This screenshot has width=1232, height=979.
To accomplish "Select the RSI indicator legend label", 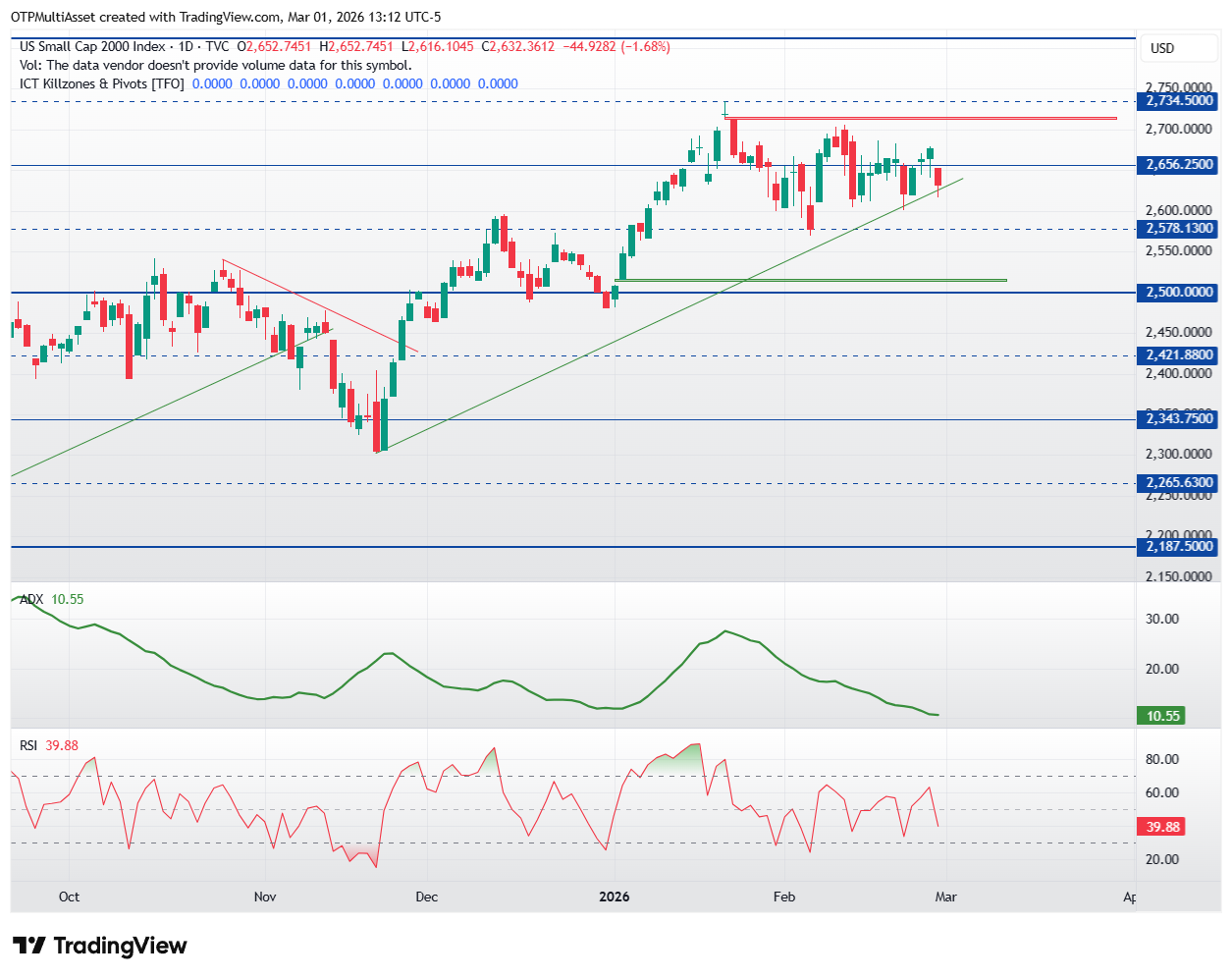I will click(x=28, y=745).
